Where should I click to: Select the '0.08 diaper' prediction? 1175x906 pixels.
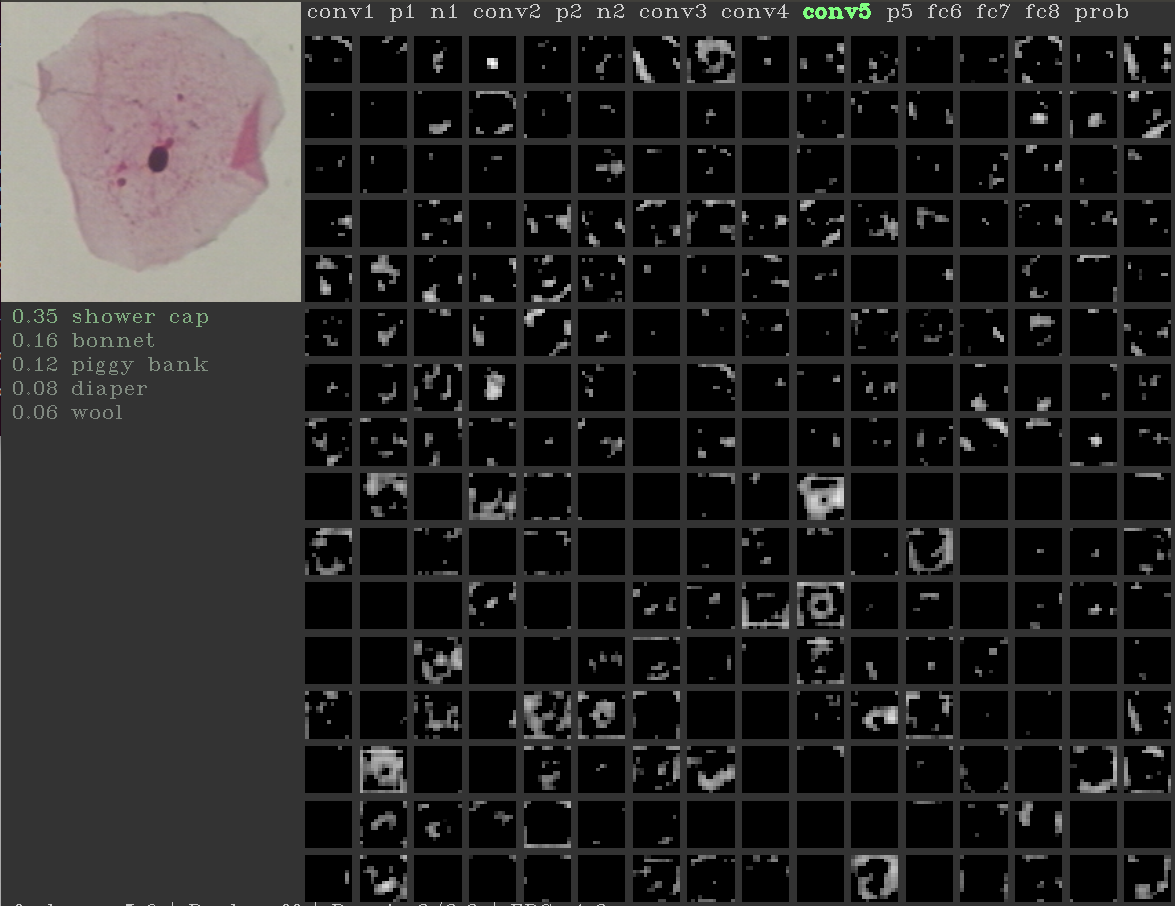pos(79,389)
